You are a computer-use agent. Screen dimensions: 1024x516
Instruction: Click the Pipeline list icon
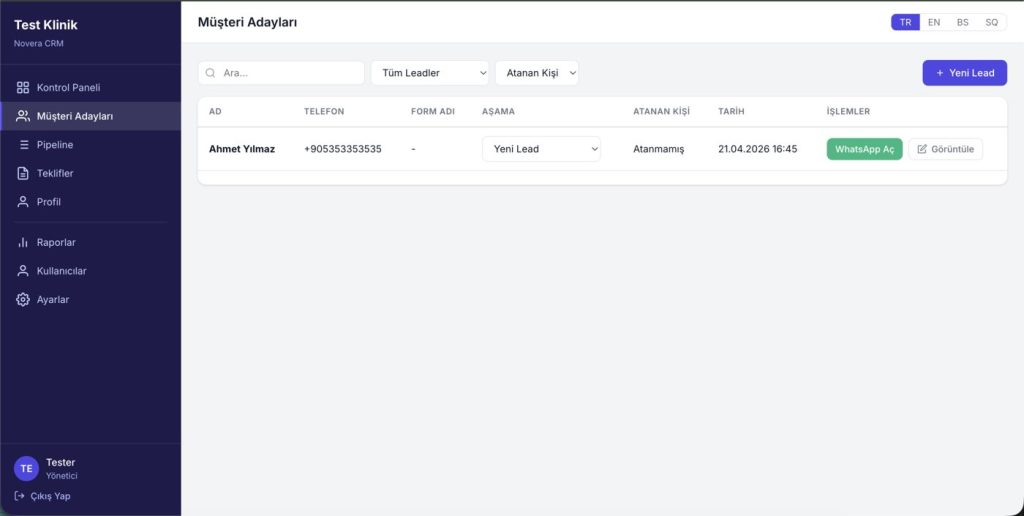click(24, 145)
